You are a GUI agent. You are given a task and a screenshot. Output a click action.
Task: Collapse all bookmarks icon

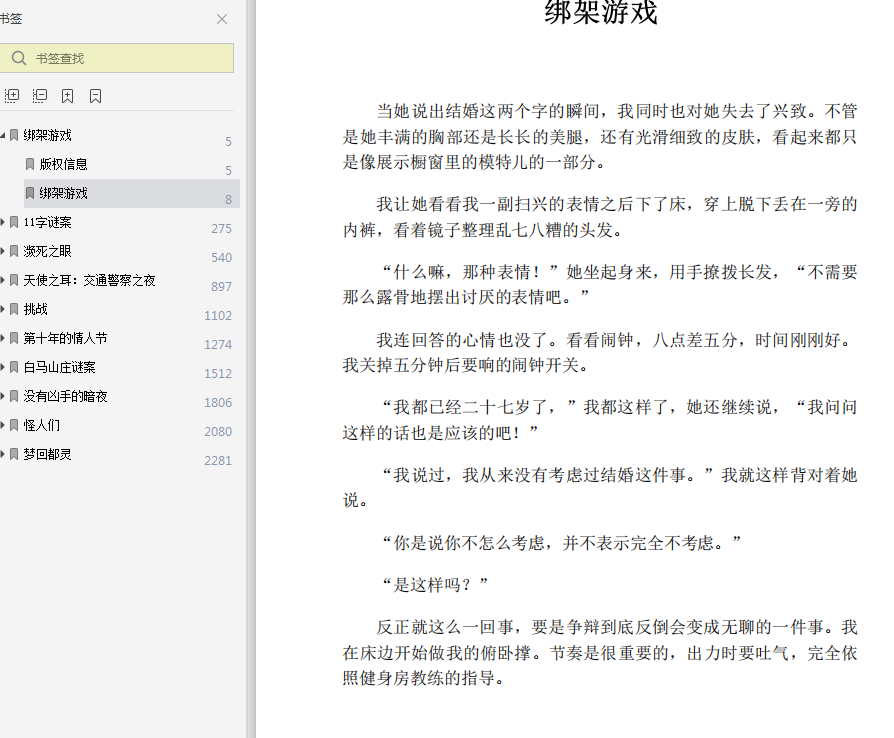pos(40,96)
